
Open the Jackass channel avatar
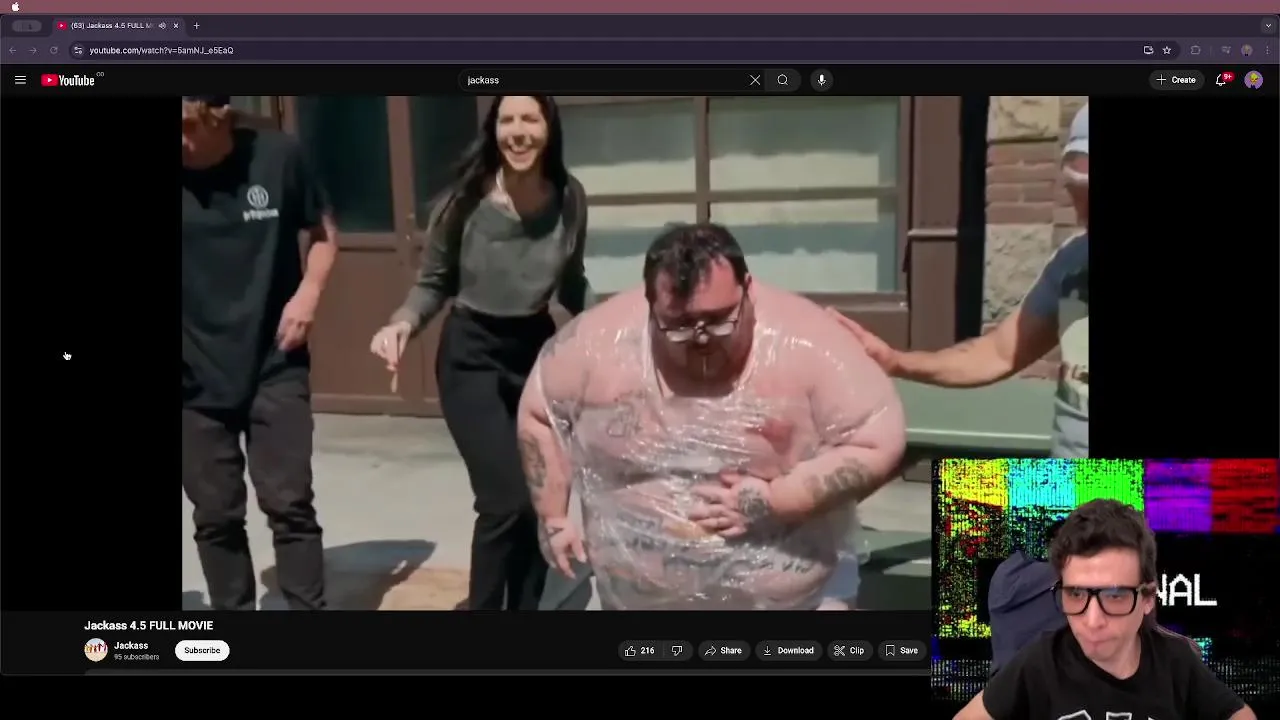(x=96, y=650)
